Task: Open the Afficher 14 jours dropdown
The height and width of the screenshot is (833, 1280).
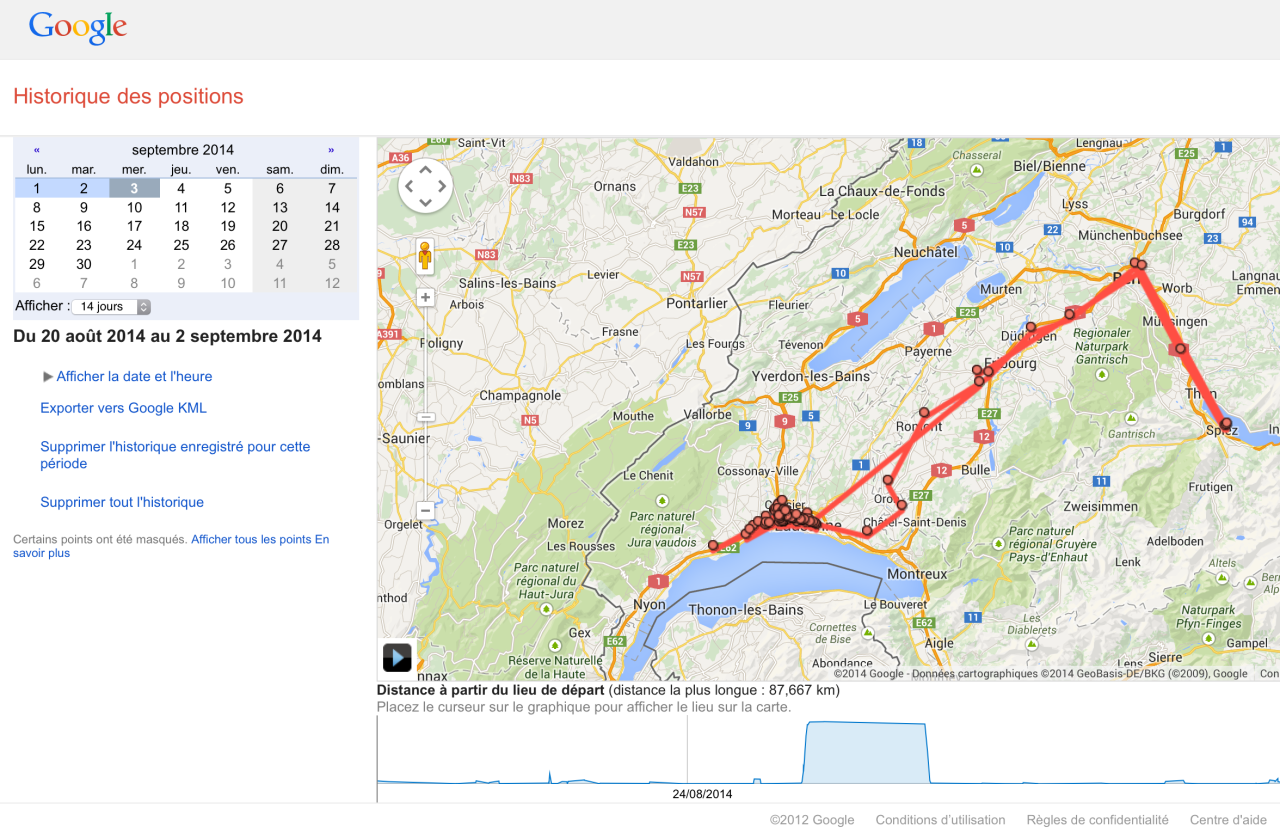Action: pos(111,307)
